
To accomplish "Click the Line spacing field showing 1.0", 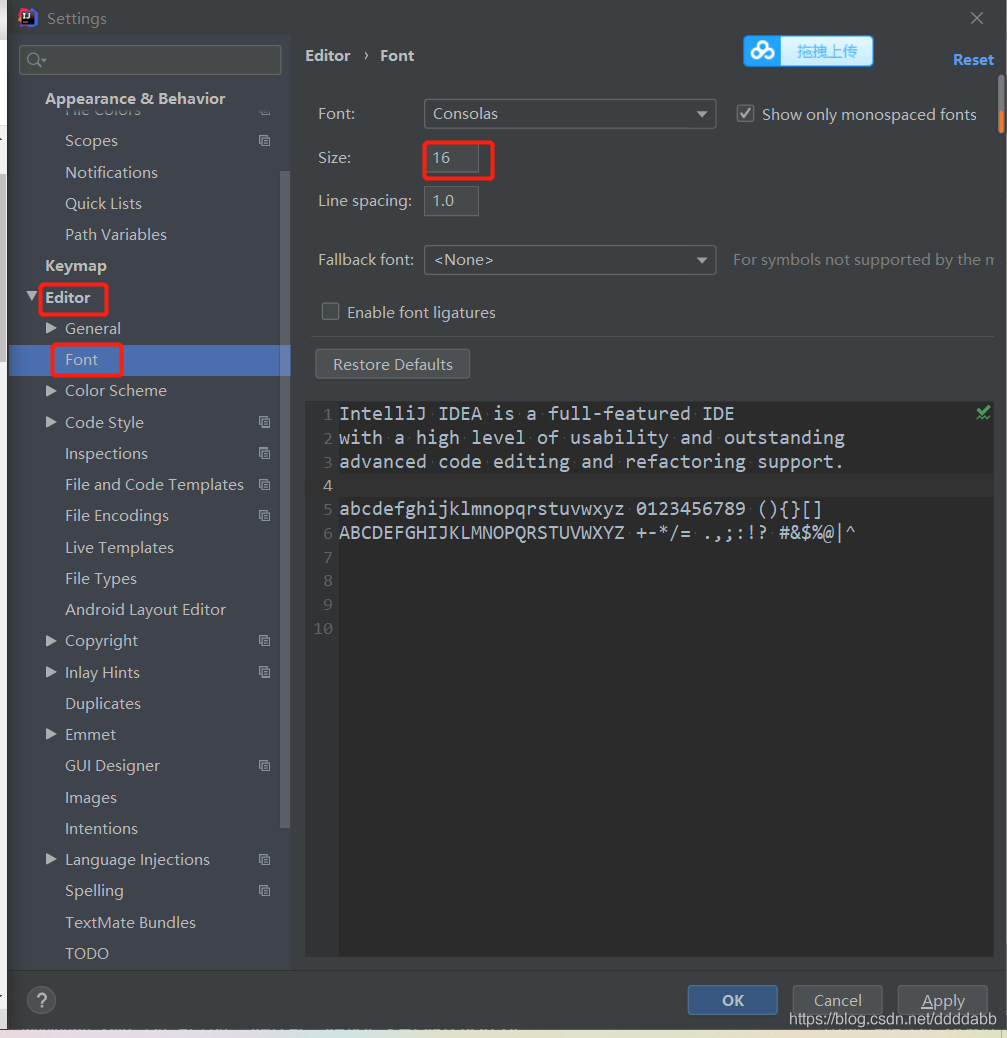I will pyautogui.click(x=451, y=201).
